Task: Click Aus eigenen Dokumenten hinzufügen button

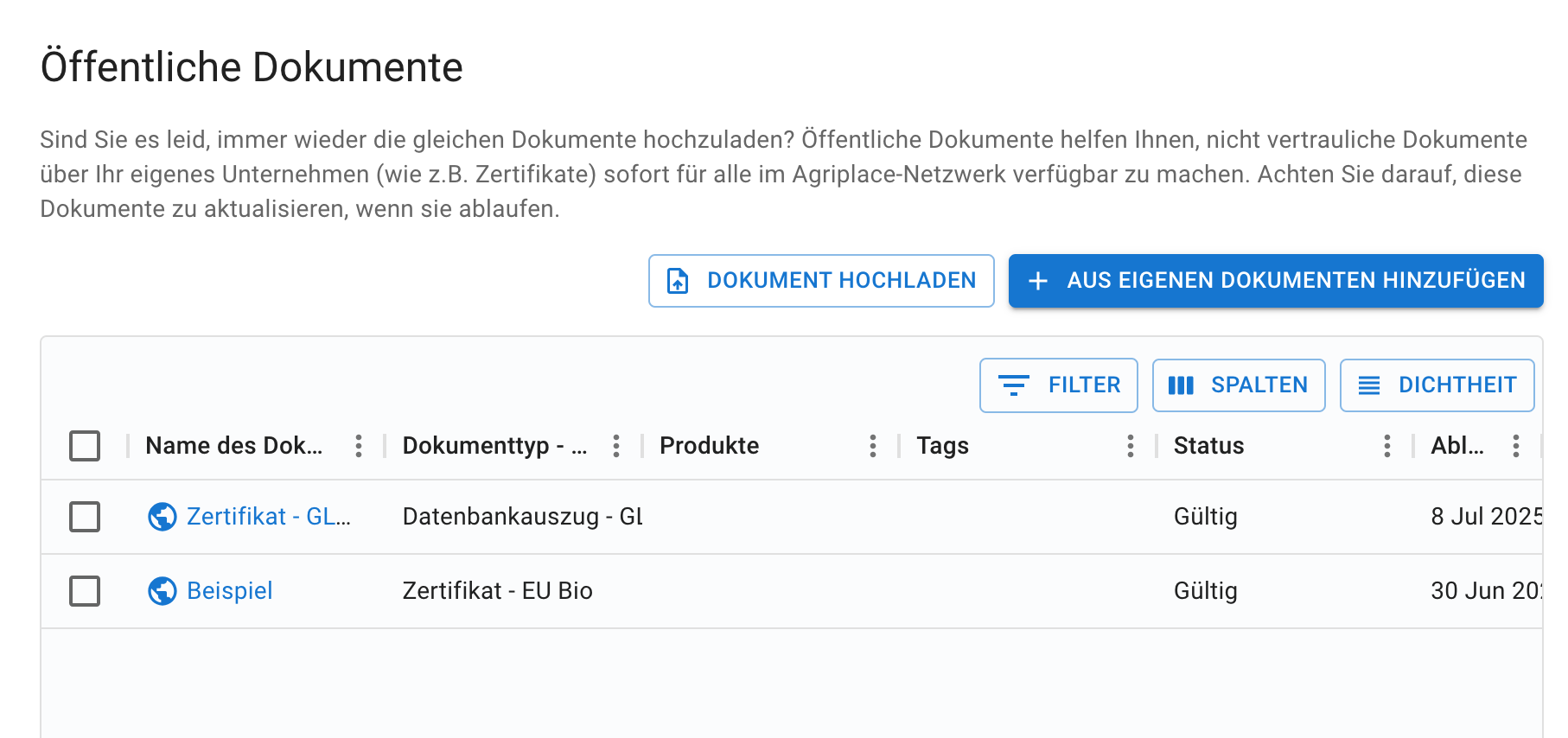Action: [x=1276, y=281]
